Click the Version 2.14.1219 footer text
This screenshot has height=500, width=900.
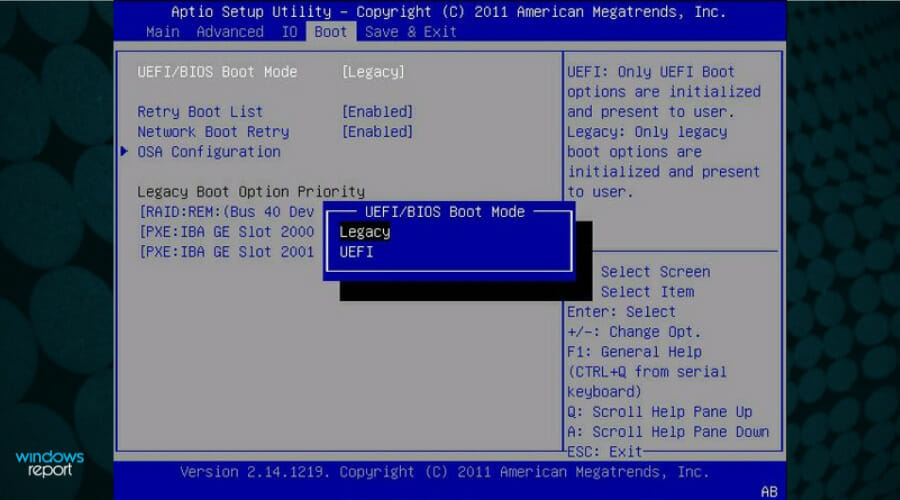(444, 472)
